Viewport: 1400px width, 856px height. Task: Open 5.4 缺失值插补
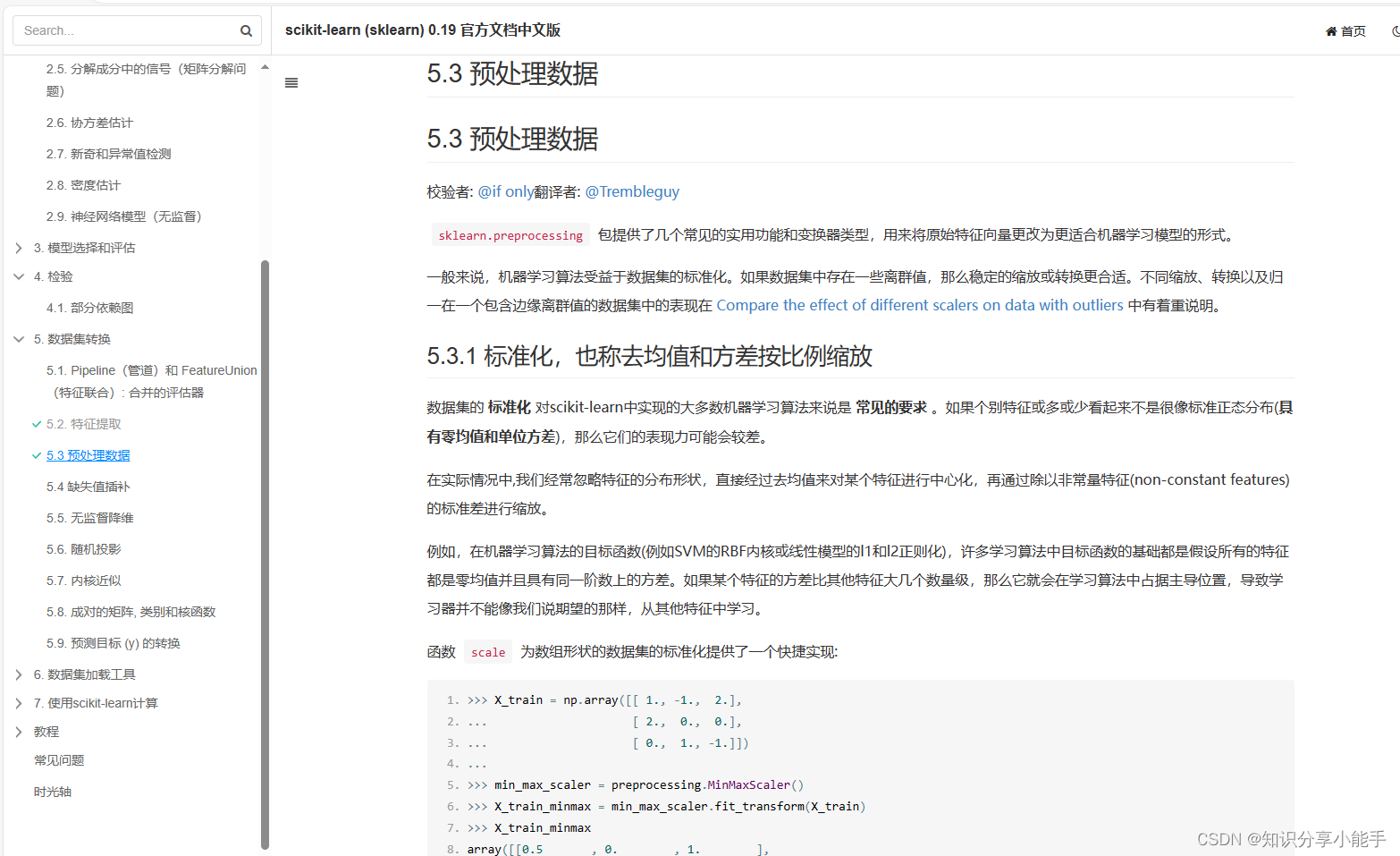pos(88,487)
